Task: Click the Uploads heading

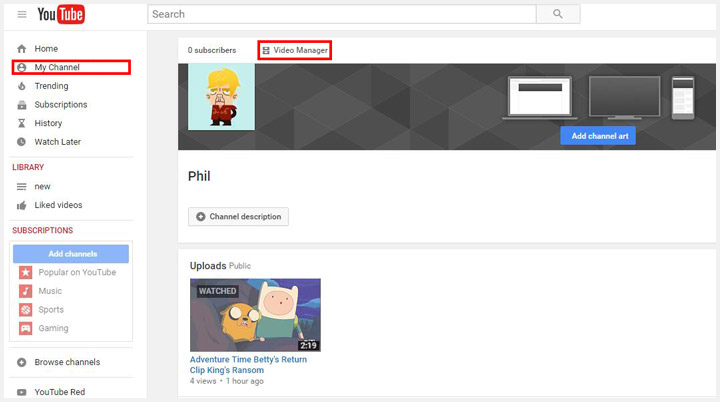Action: [x=208, y=266]
